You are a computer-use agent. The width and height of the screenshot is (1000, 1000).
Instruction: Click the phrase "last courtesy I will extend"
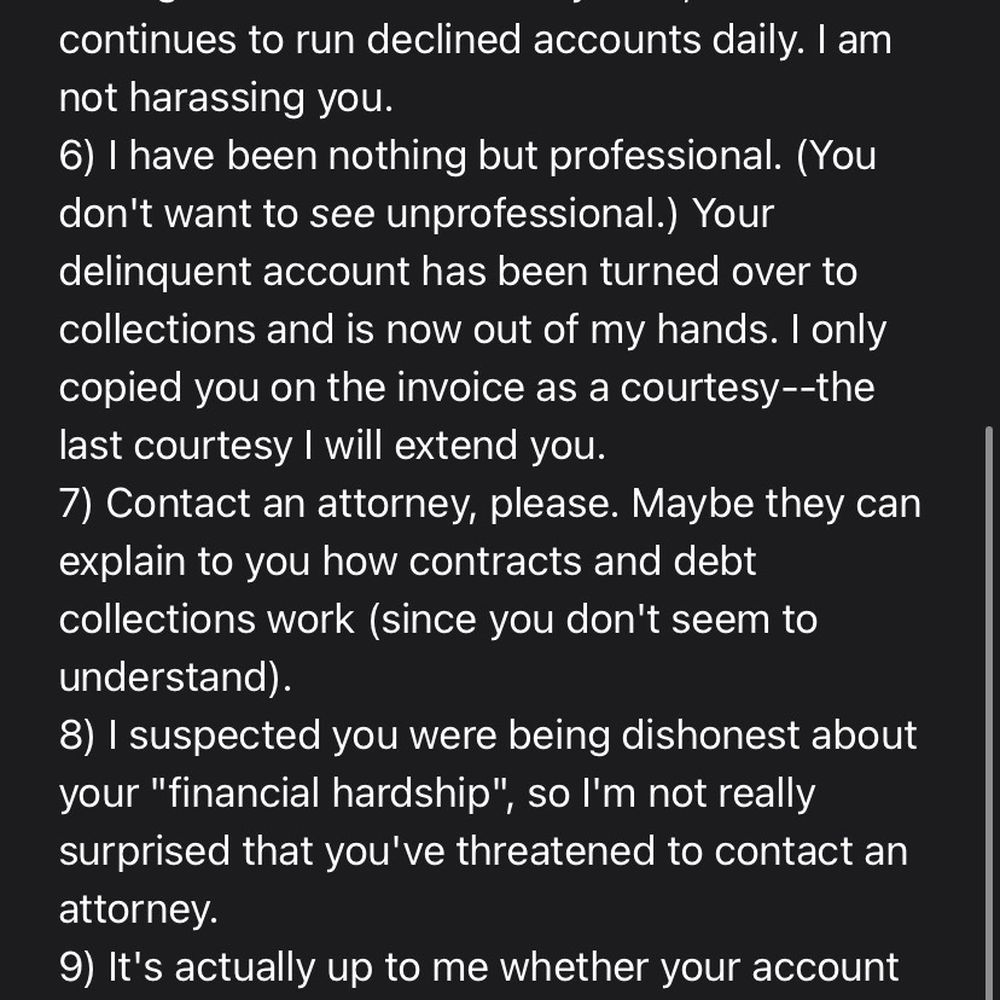(x=288, y=445)
